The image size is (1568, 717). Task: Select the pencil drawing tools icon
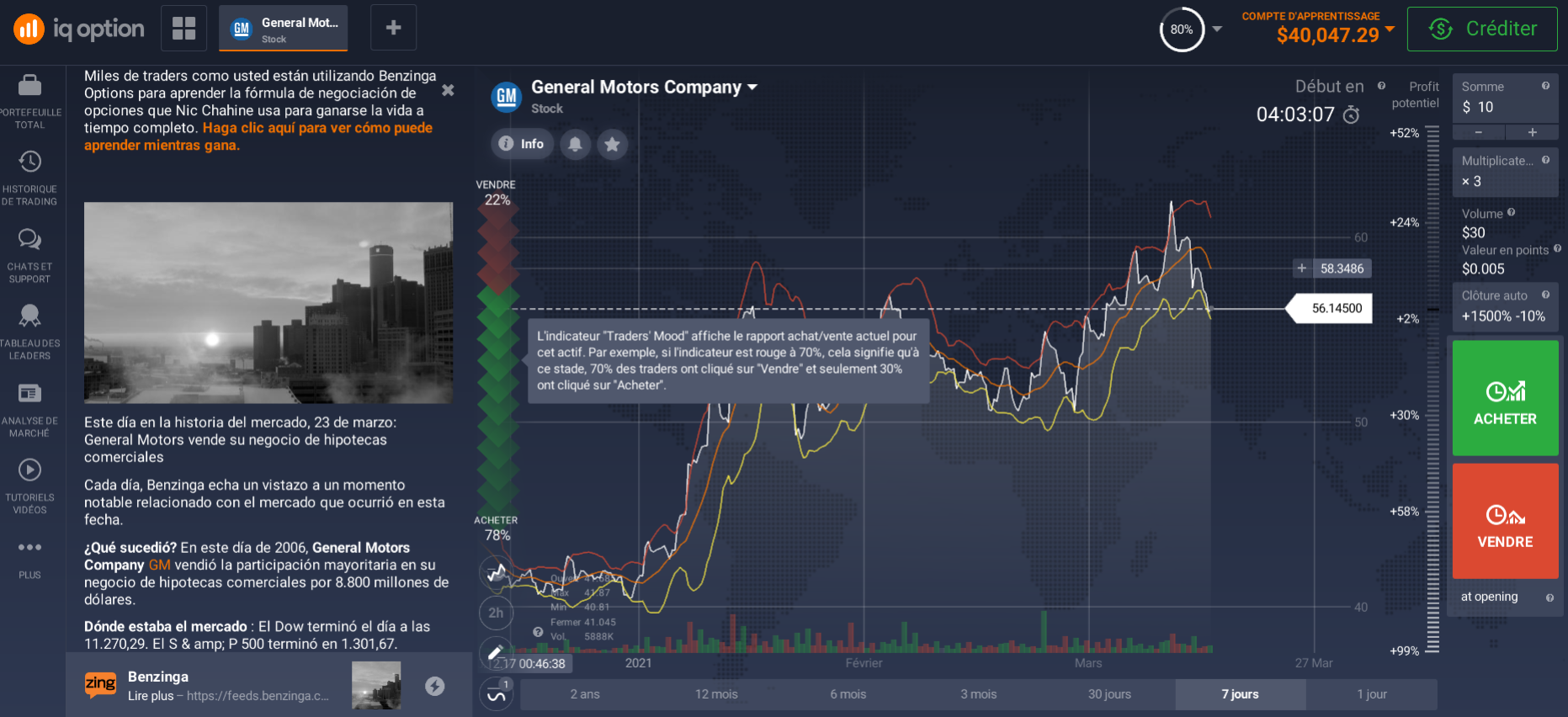point(496,651)
